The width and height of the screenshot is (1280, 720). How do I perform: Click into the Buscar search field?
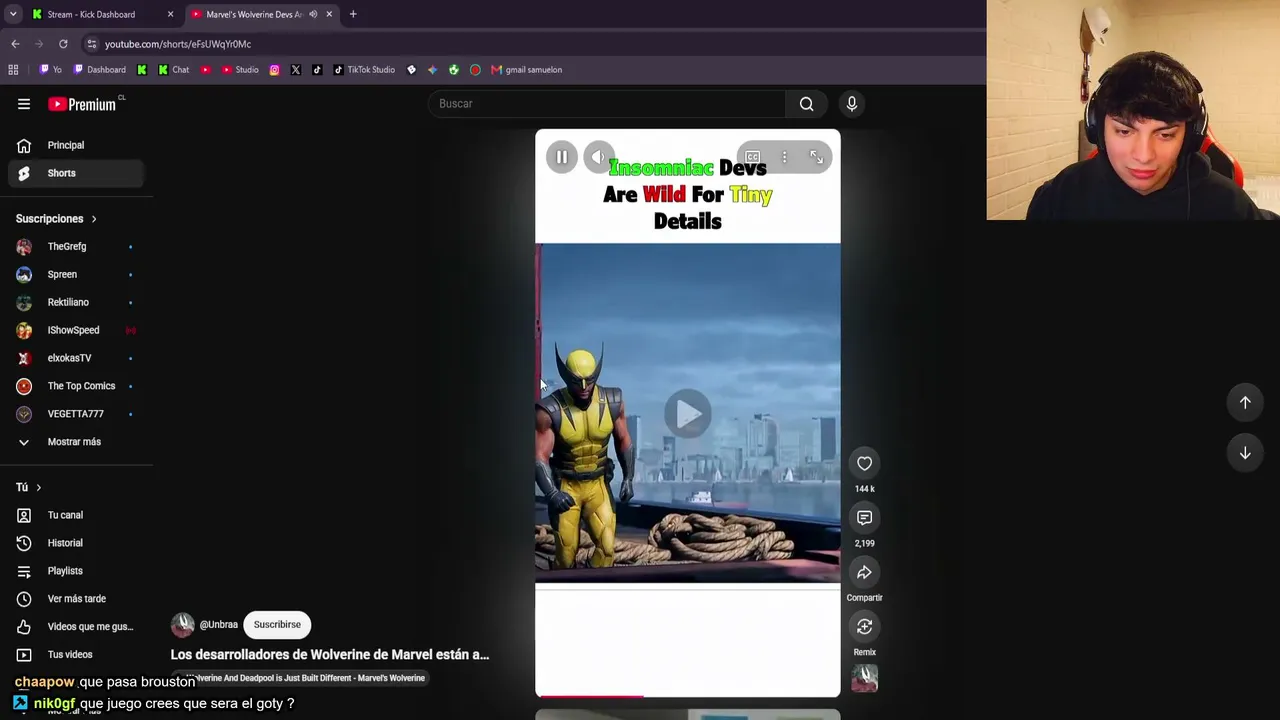tap(608, 104)
